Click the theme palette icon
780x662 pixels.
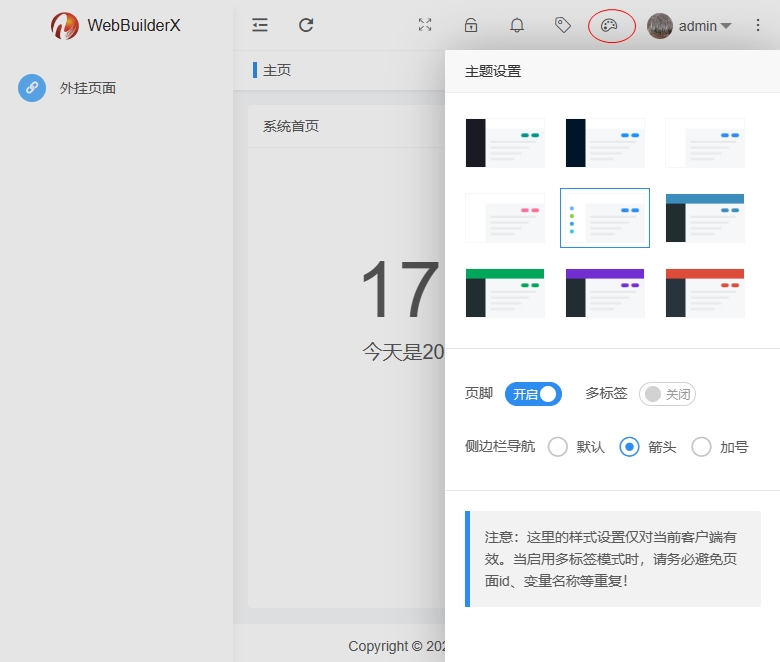tap(611, 26)
